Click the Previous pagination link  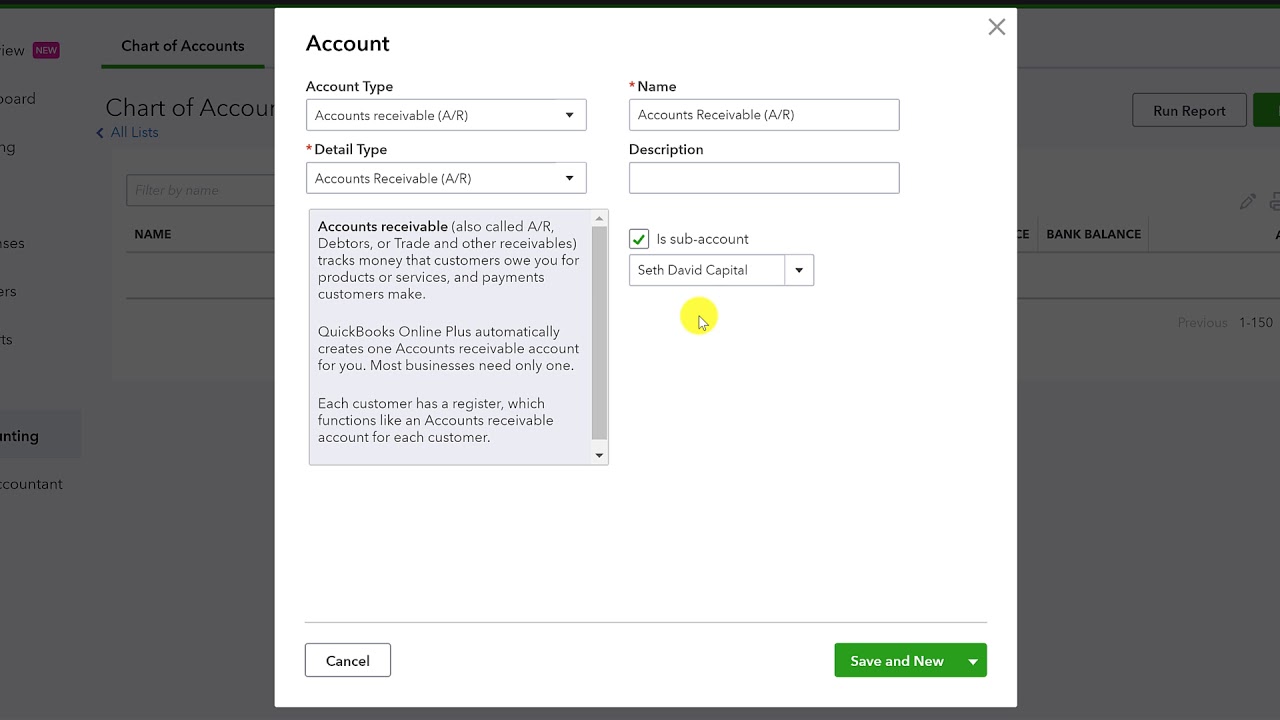[x=1202, y=323]
